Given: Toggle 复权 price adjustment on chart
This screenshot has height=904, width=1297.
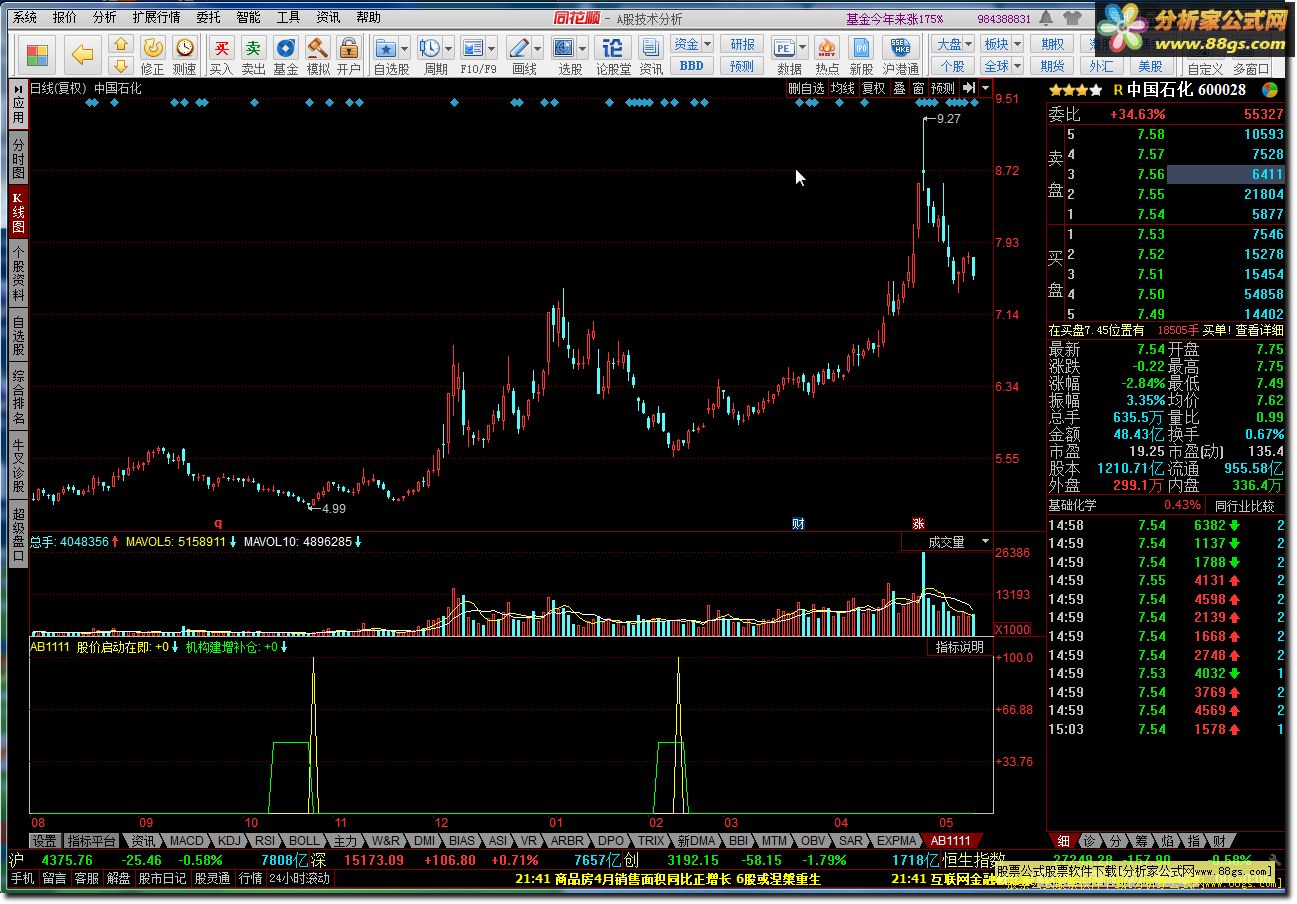Looking at the screenshot, I should [x=874, y=88].
